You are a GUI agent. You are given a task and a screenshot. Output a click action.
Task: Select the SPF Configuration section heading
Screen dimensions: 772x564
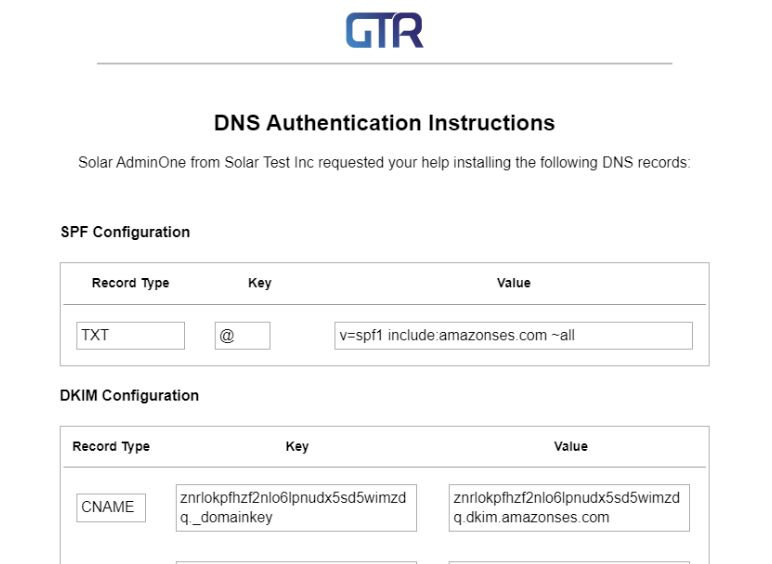tap(125, 232)
